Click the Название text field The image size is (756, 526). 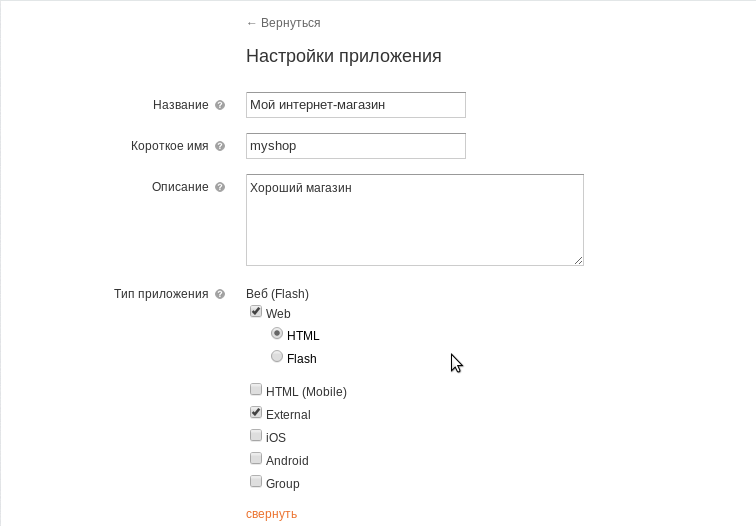[x=356, y=105]
